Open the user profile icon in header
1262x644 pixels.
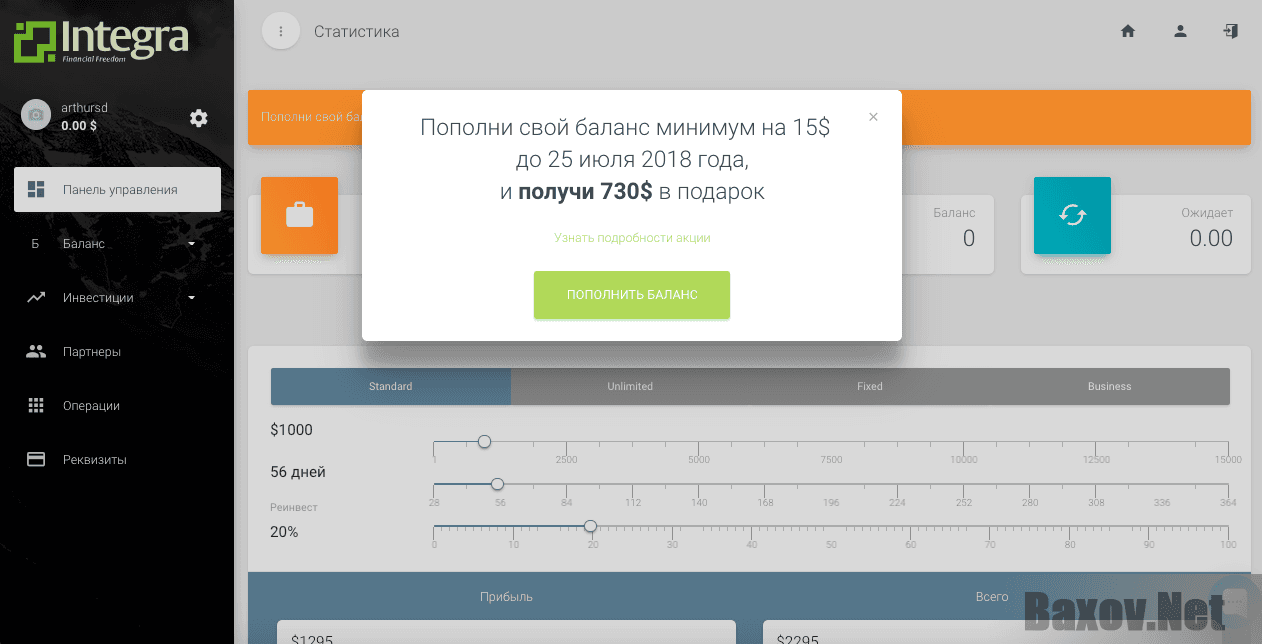[x=1180, y=31]
